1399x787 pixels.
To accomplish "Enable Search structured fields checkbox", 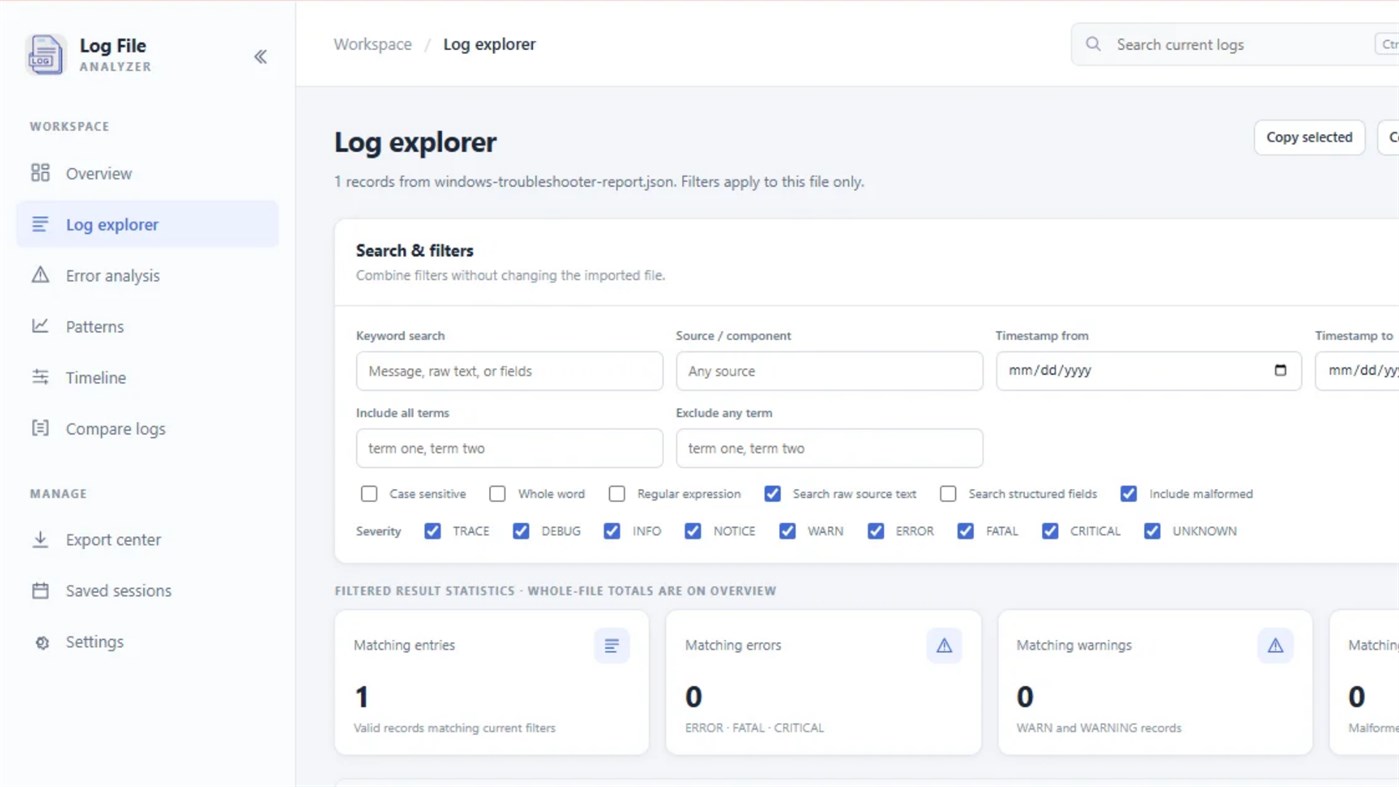I will point(948,494).
